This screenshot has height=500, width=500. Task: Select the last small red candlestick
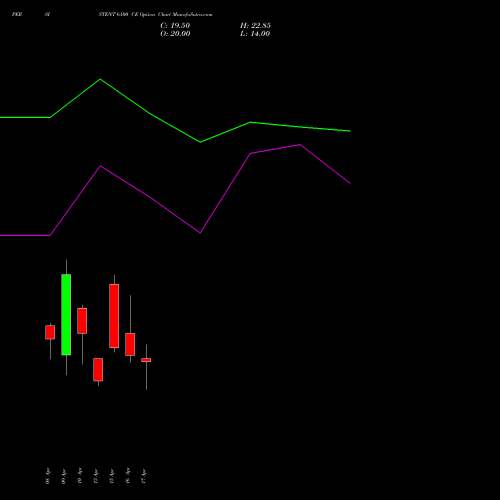tap(146, 360)
